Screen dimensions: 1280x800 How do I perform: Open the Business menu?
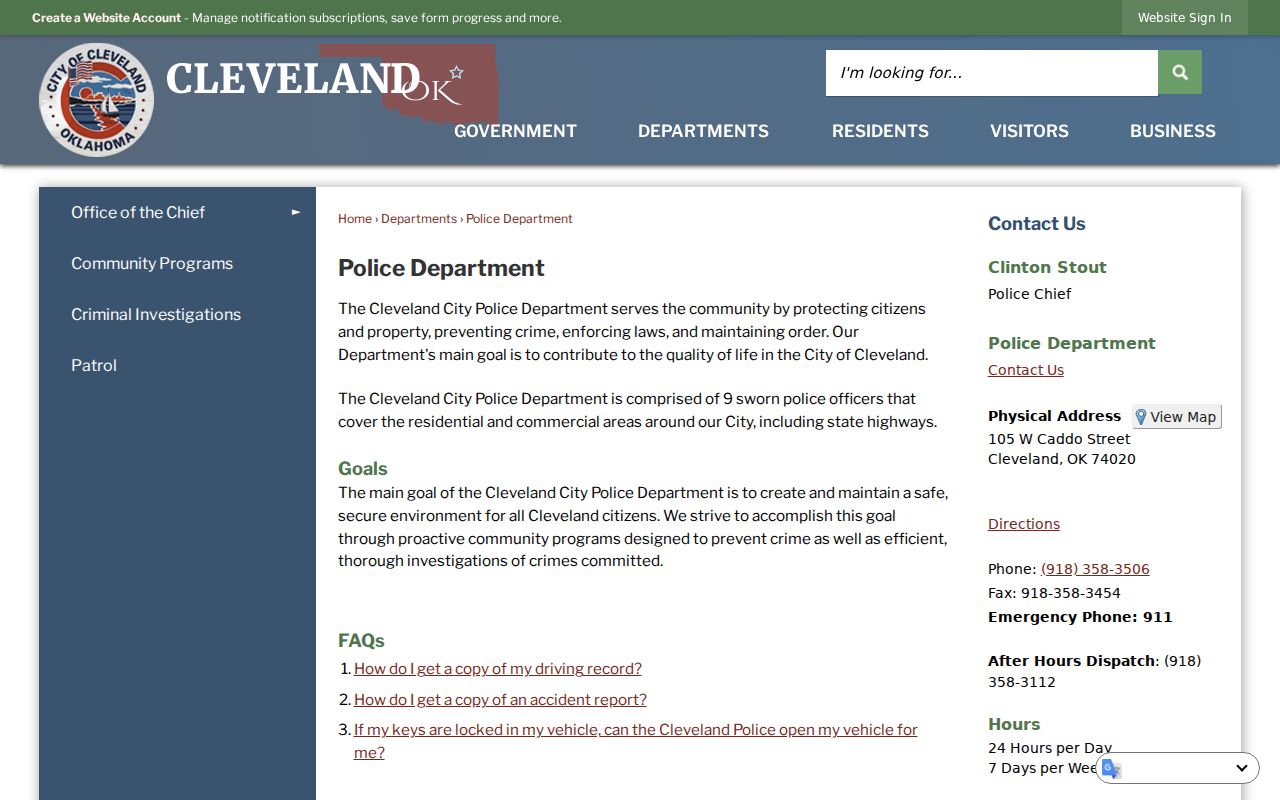(1173, 131)
